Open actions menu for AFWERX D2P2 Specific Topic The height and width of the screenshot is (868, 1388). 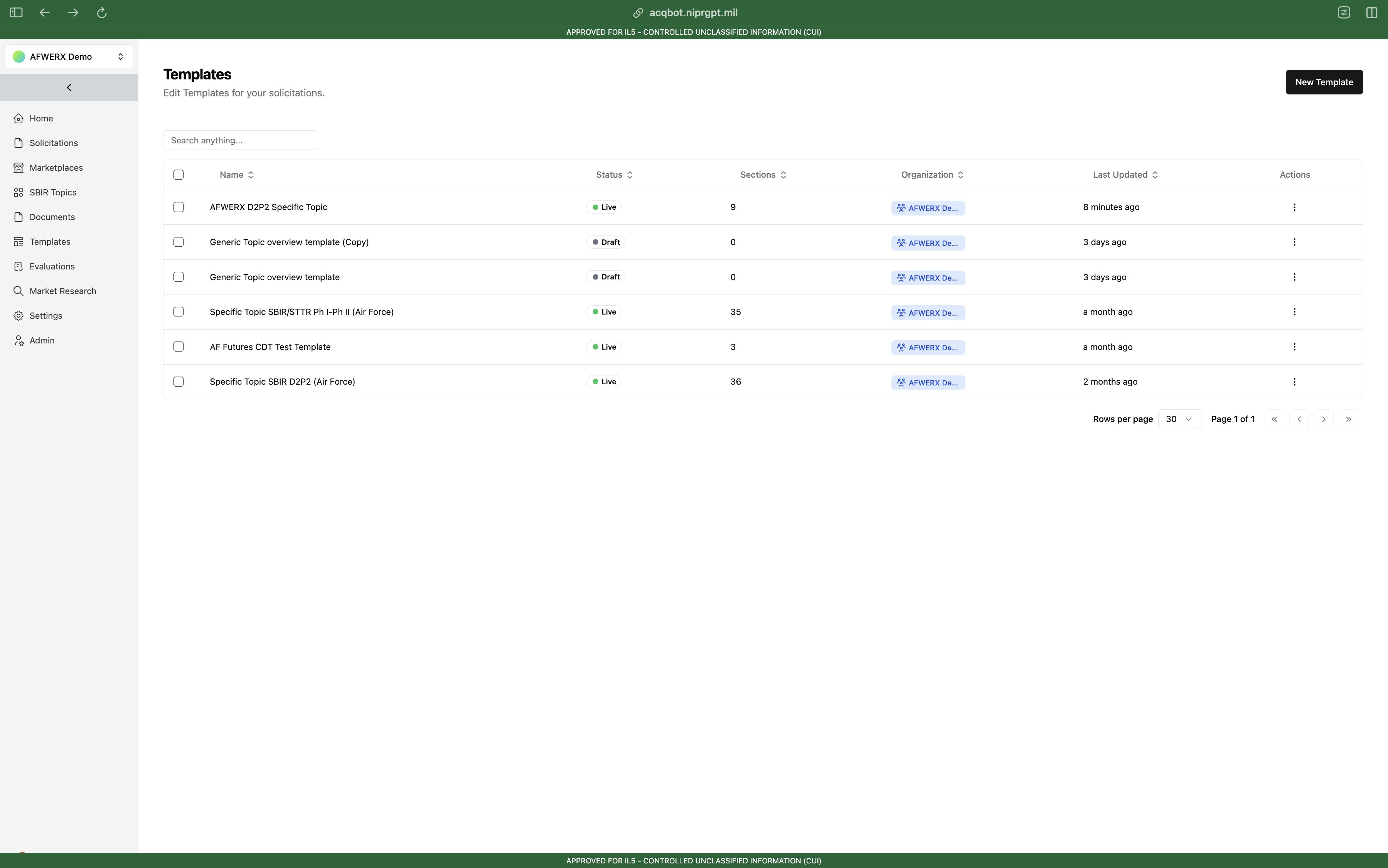[x=1294, y=207]
